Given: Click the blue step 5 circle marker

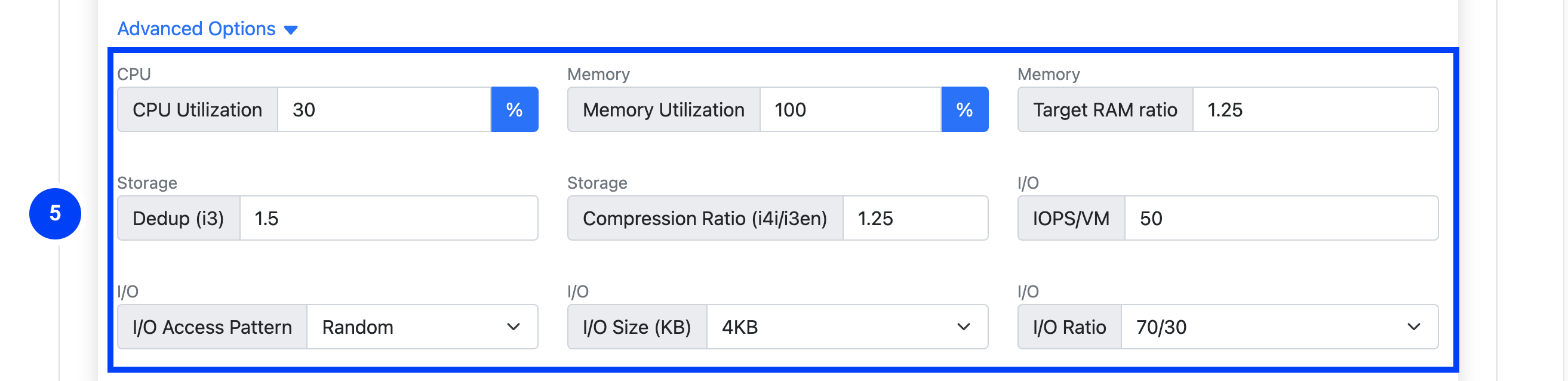Looking at the screenshot, I should pos(55,214).
